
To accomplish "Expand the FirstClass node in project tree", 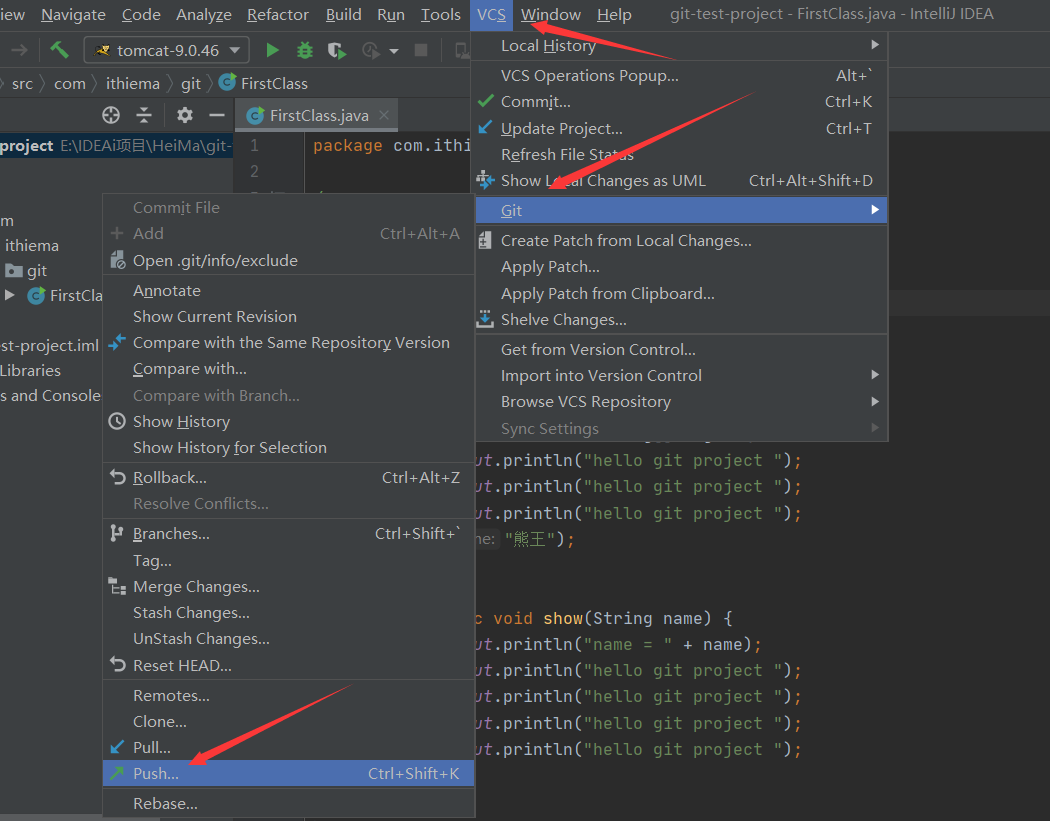I will (x=9, y=295).
